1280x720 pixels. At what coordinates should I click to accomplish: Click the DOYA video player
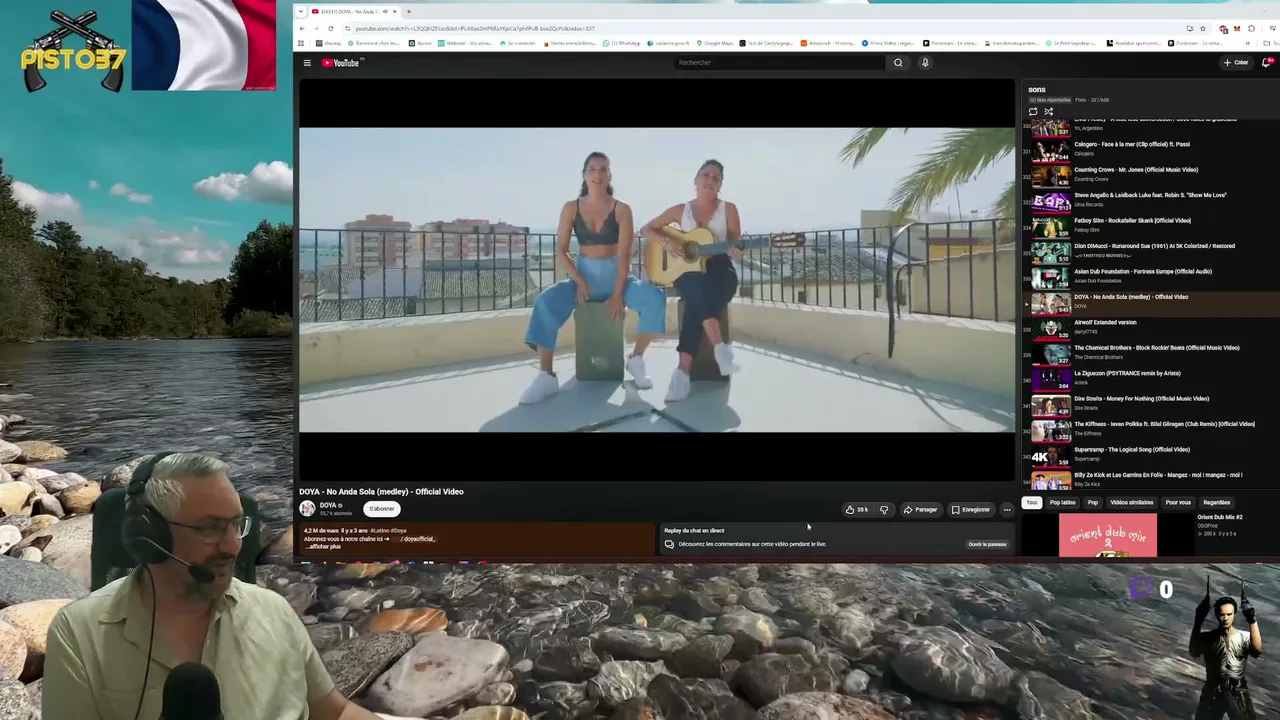(657, 280)
